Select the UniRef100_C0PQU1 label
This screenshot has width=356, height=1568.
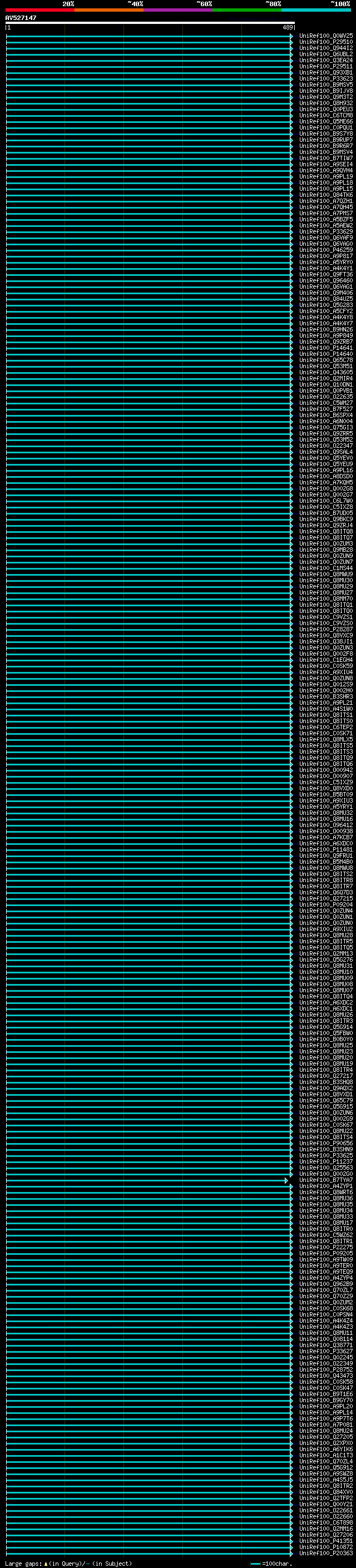click(x=326, y=128)
